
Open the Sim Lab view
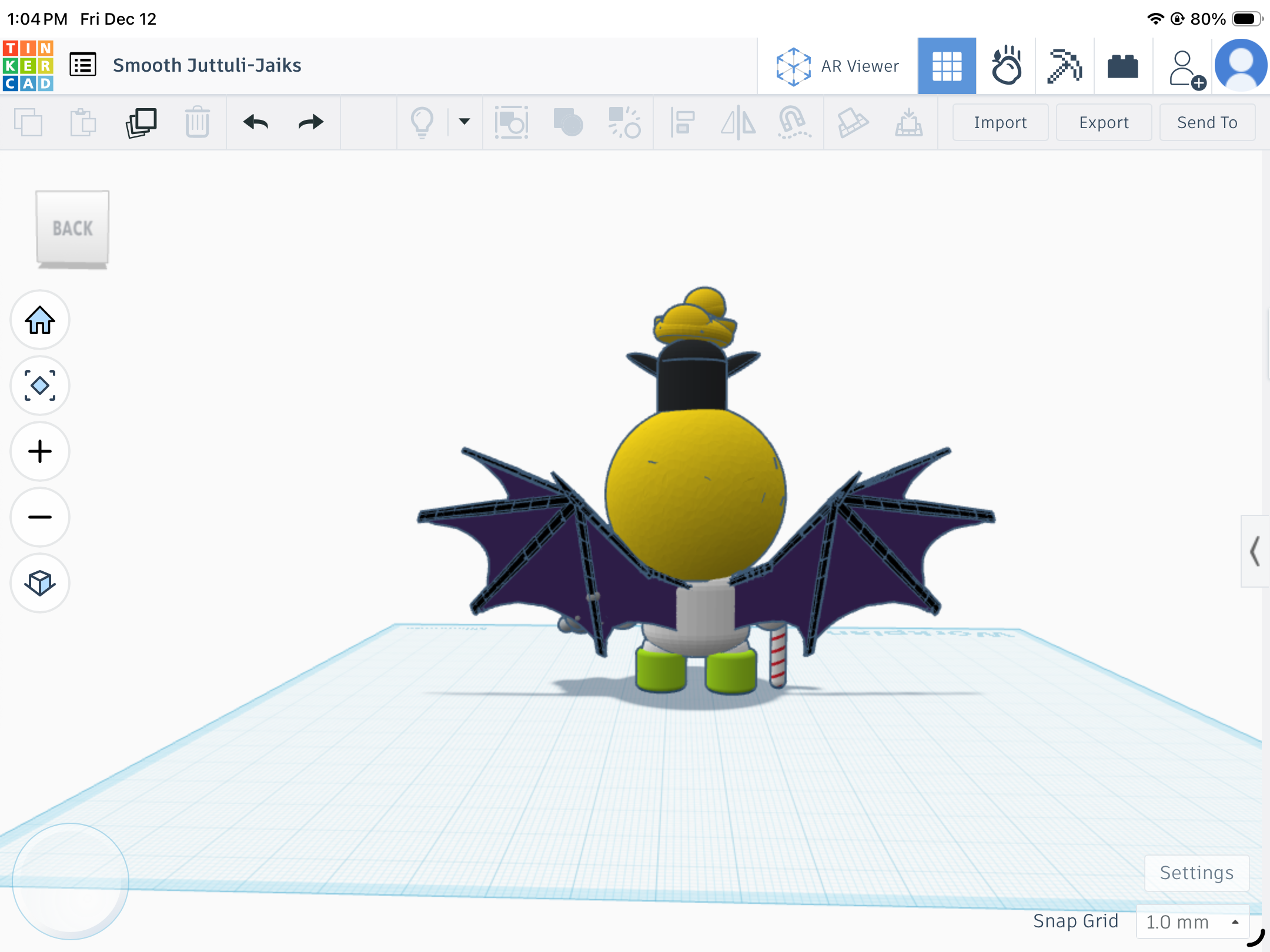pyautogui.click(x=1006, y=66)
